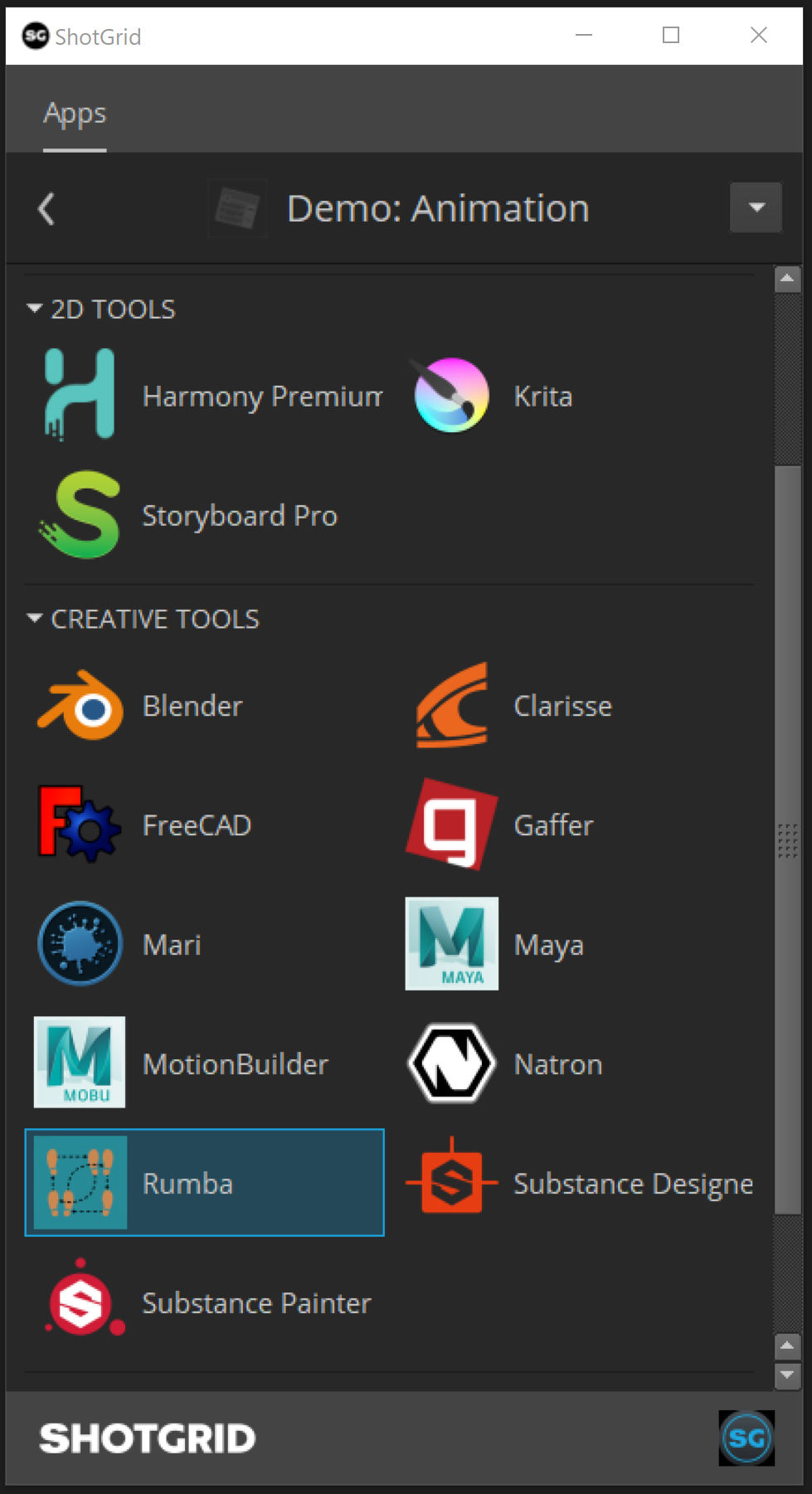Click the Demo: Animation project thumbnail

(237, 208)
